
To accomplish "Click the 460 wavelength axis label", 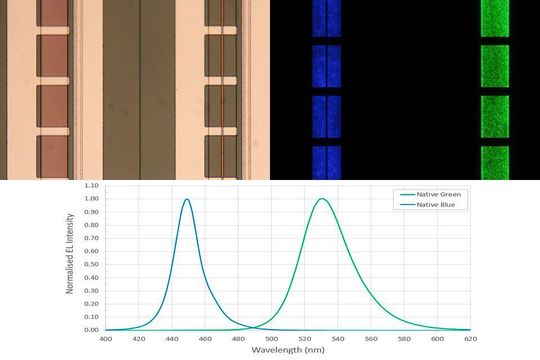I will (205, 339).
